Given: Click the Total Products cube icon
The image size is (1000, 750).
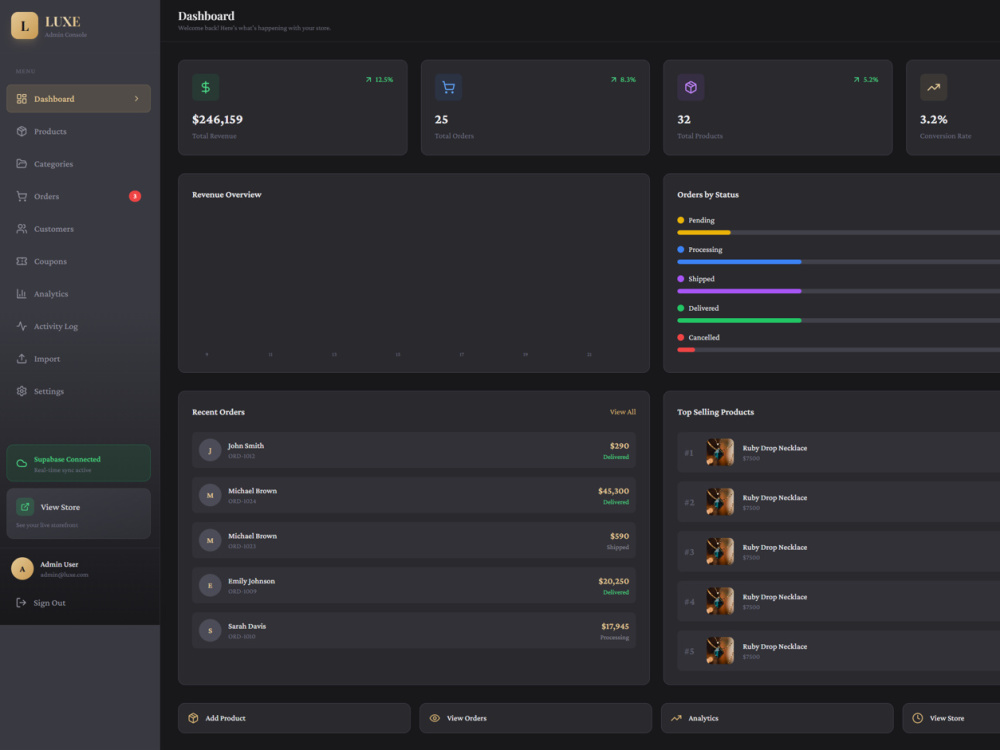Looking at the screenshot, I should click(x=691, y=87).
